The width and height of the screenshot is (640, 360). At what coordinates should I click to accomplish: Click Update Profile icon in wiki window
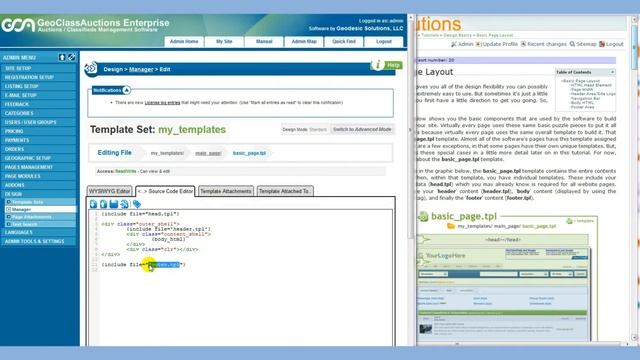tap(478, 44)
